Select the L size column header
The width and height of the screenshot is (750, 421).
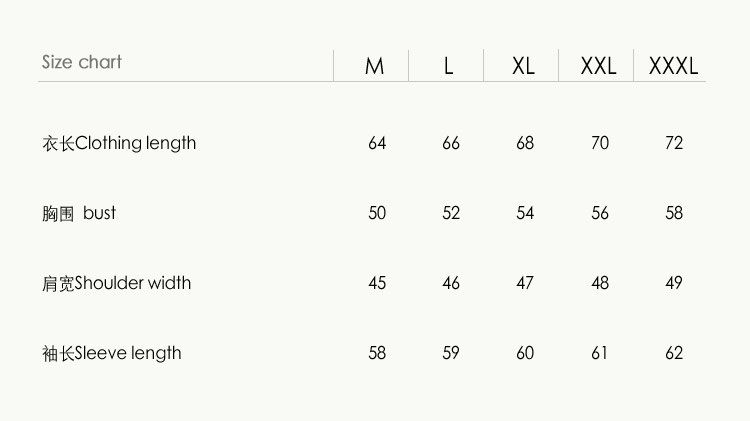[448, 66]
